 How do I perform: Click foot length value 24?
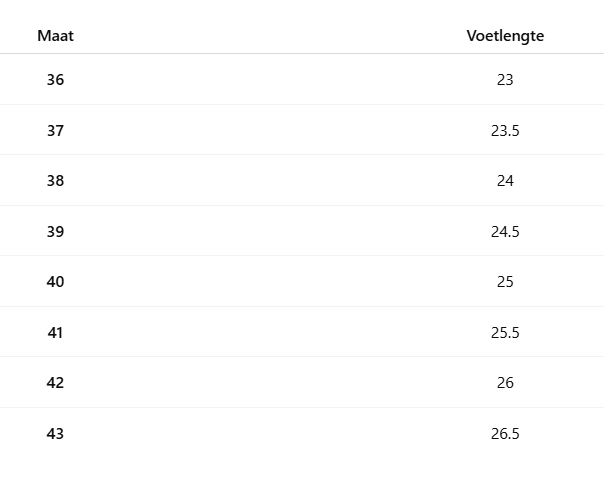(x=505, y=181)
